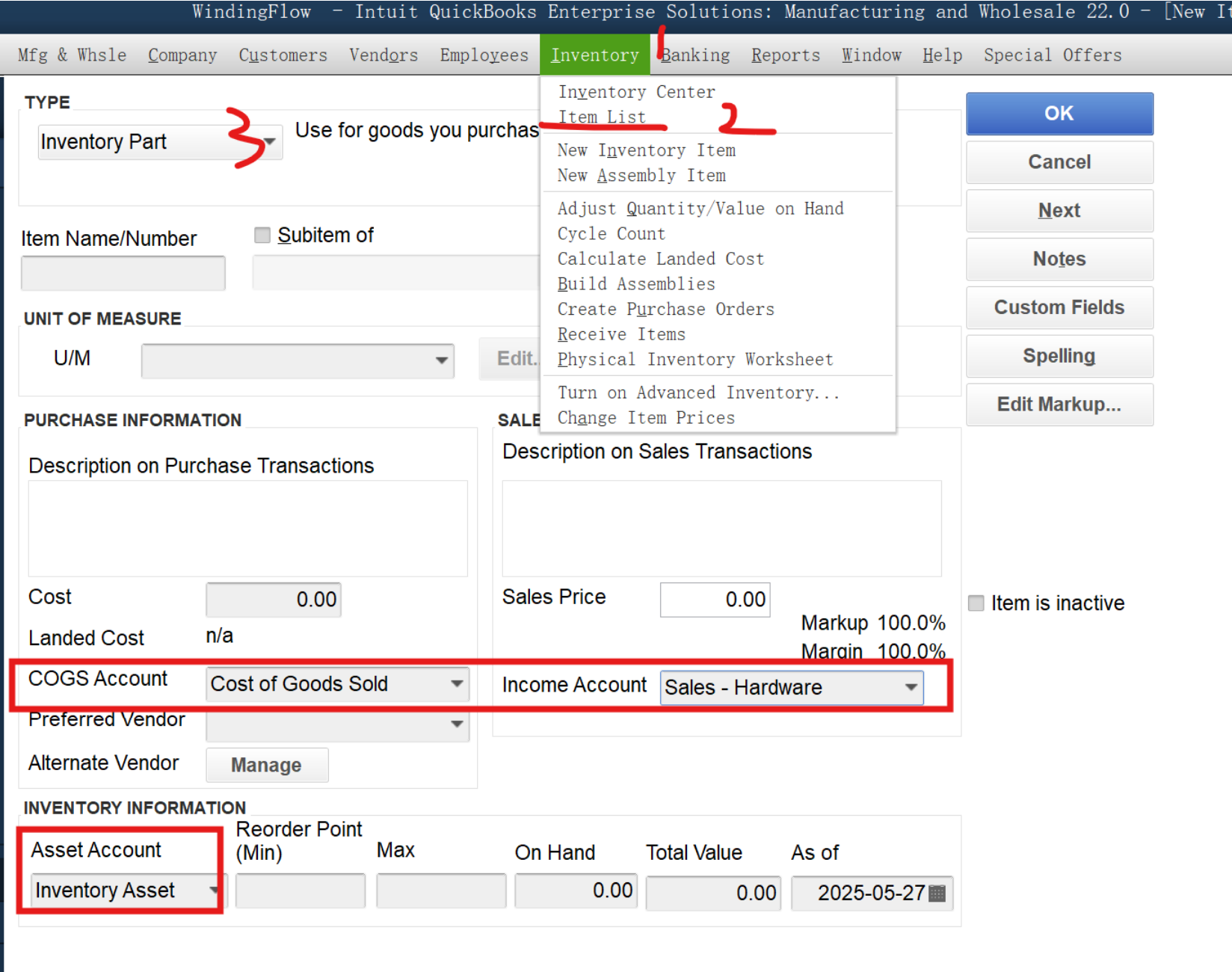The image size is (1232, 972).
Task: Choose Calculate Landed Cost
Action: [x=661, y=259]
